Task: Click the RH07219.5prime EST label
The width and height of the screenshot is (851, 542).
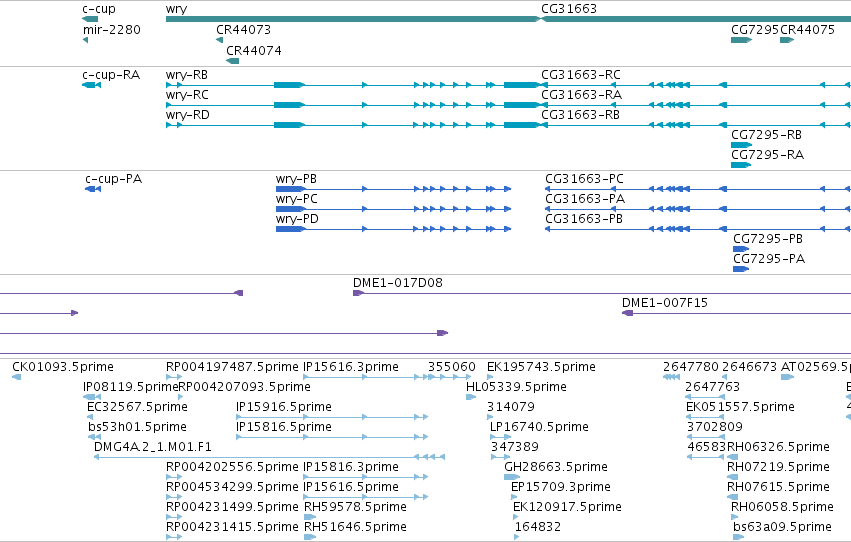Action: coord(778,467)
